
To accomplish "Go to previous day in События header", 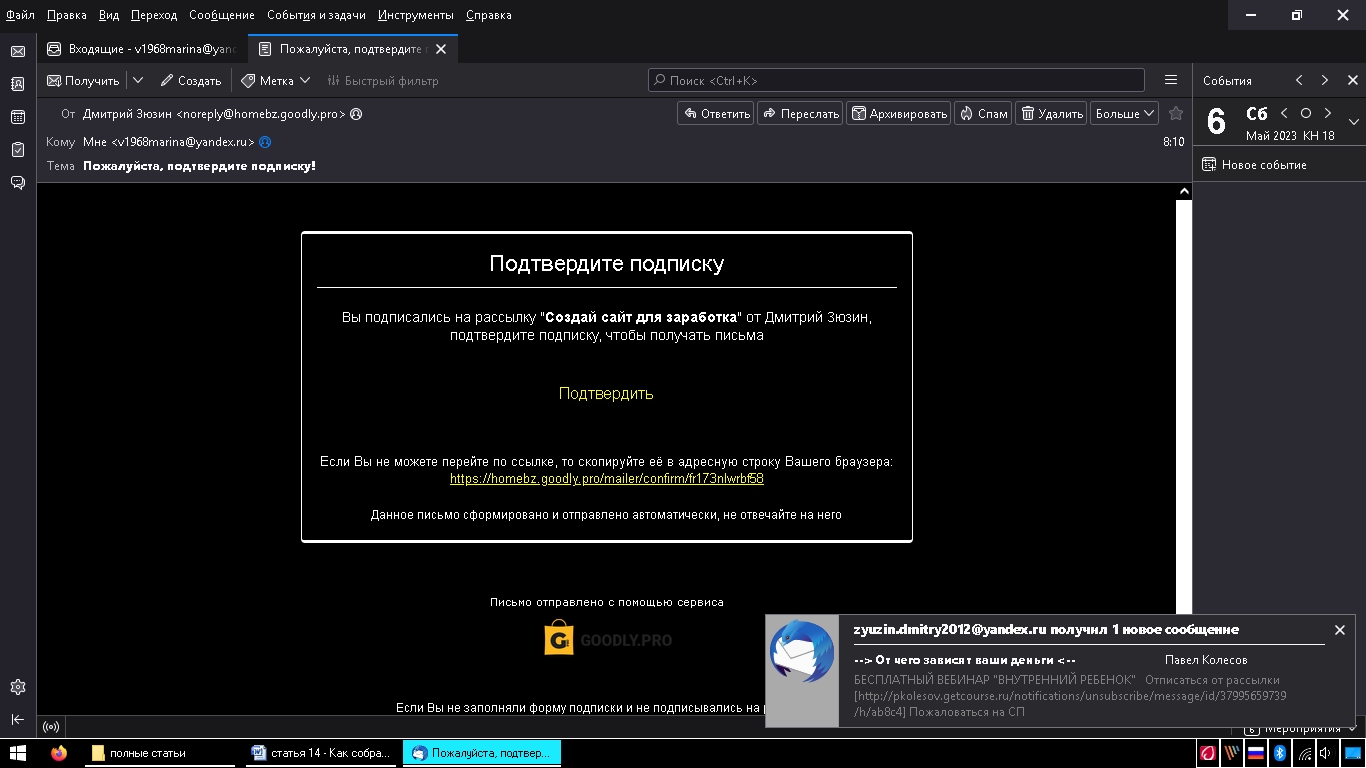I will [1299, 80].
